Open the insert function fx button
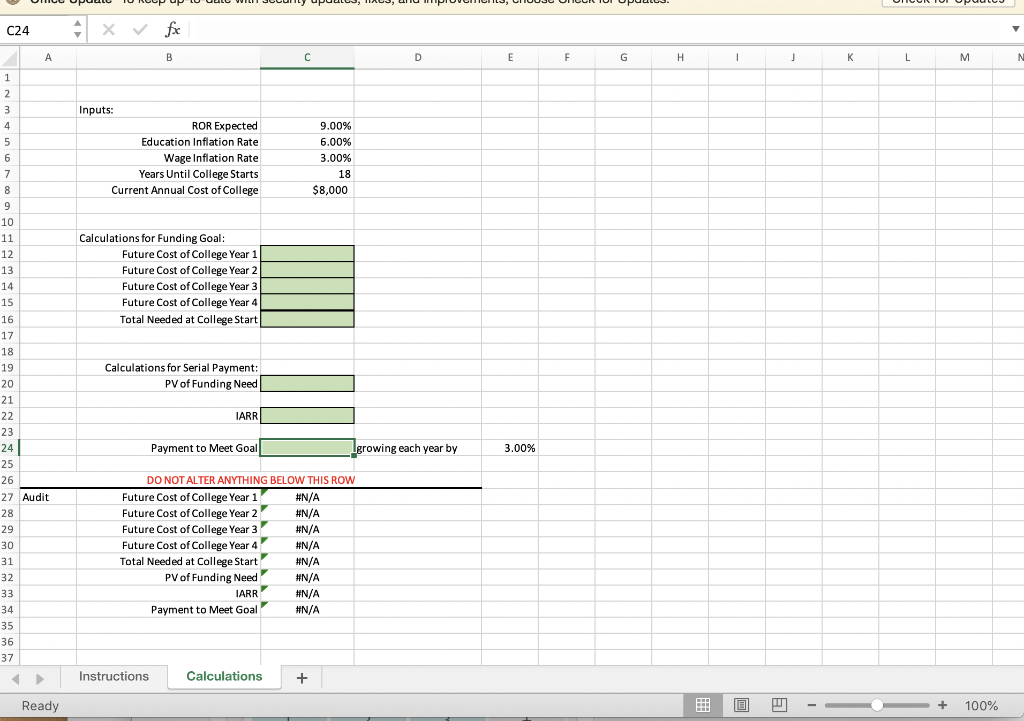This screenshot has width=1024, height=721. click(172, 29)
